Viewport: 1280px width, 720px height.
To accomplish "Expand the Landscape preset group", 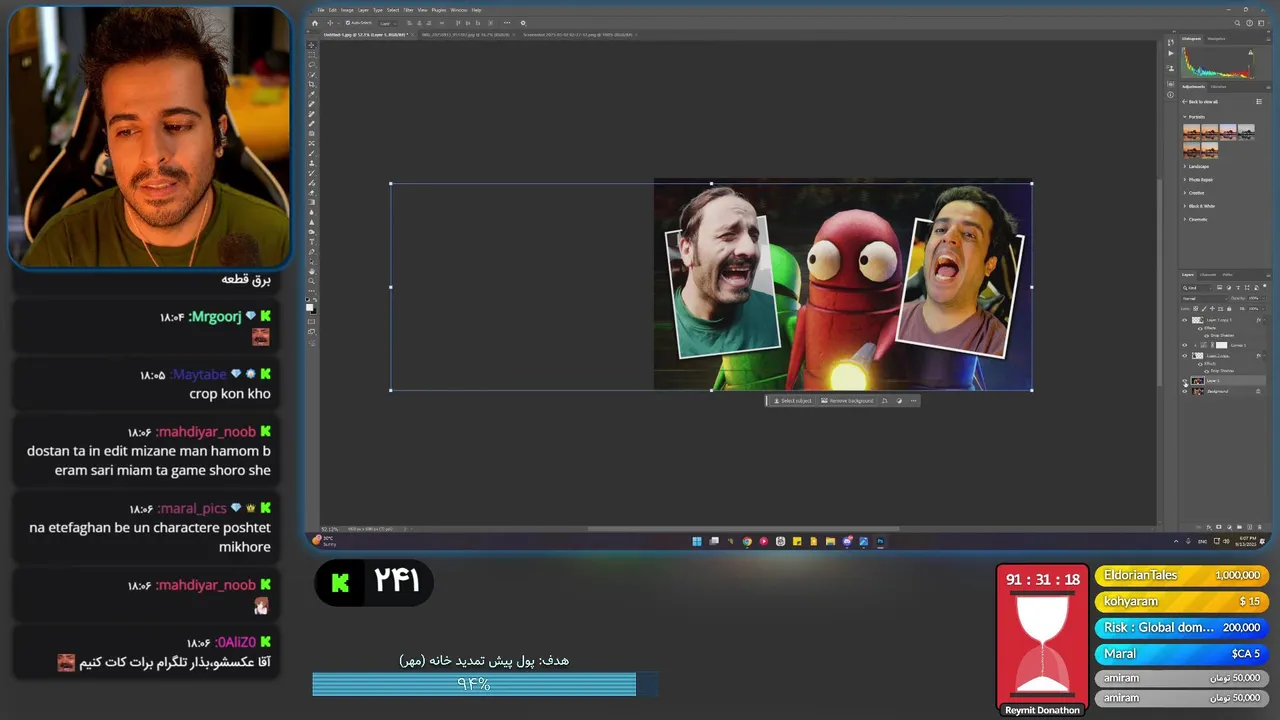I will point(1185,166).
